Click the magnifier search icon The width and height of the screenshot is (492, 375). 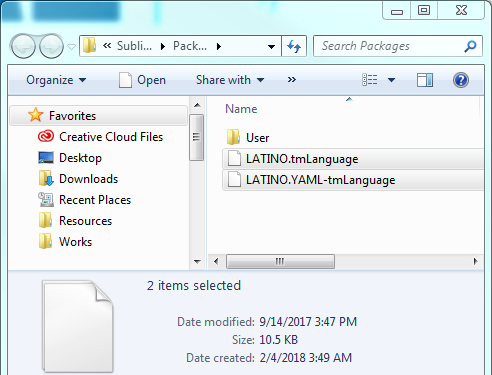(470, 46)
